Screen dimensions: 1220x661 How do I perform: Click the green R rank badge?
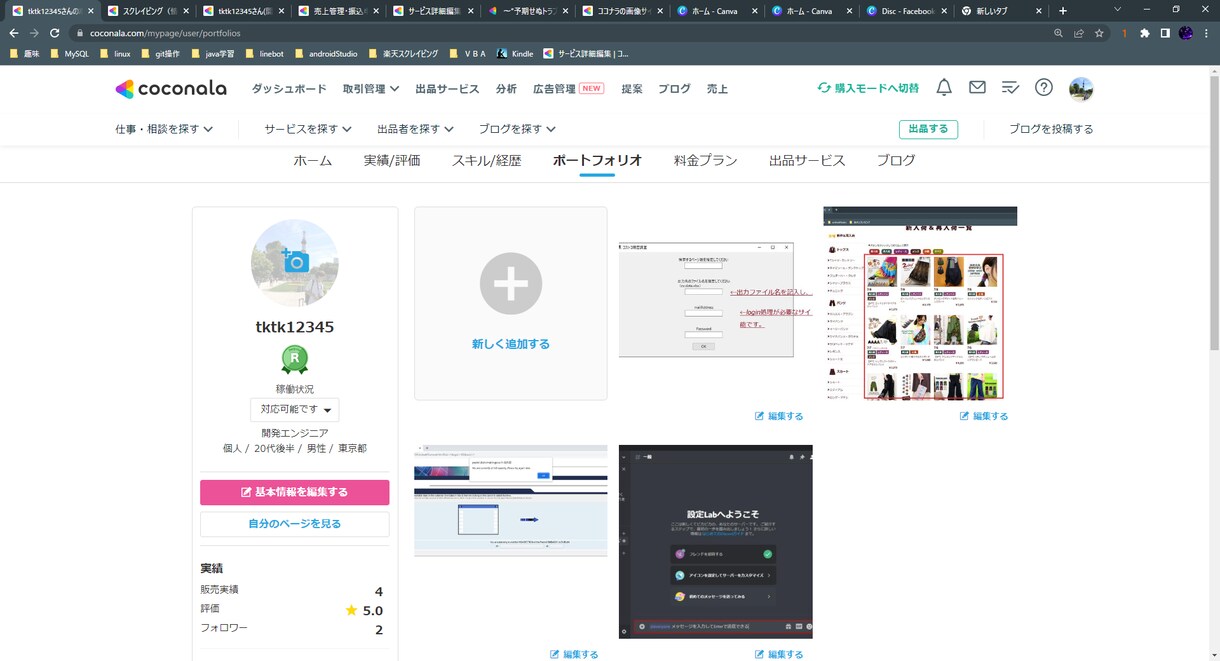click(x=294, y=360)
